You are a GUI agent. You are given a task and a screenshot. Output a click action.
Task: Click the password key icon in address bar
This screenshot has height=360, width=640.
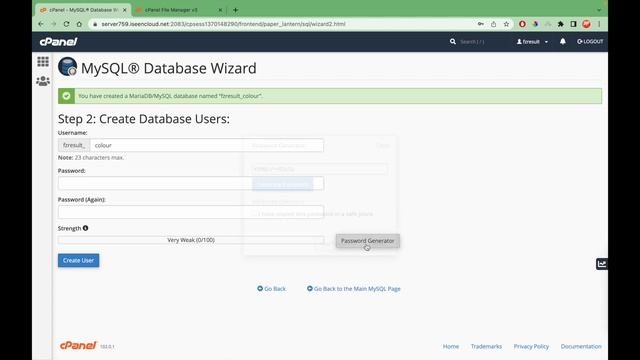coord(481,24)
